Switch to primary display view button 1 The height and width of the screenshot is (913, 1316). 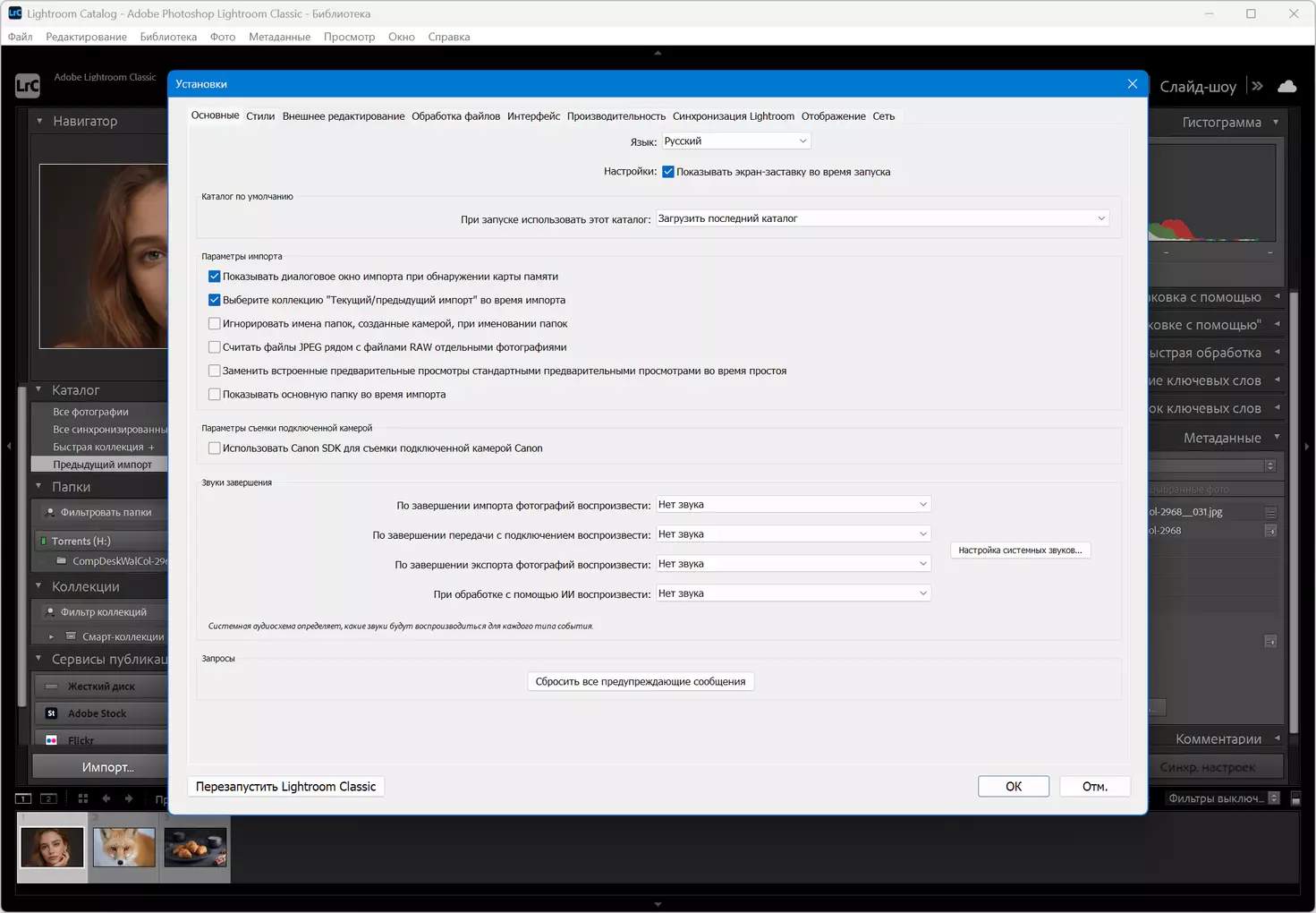tap(23, 798)
